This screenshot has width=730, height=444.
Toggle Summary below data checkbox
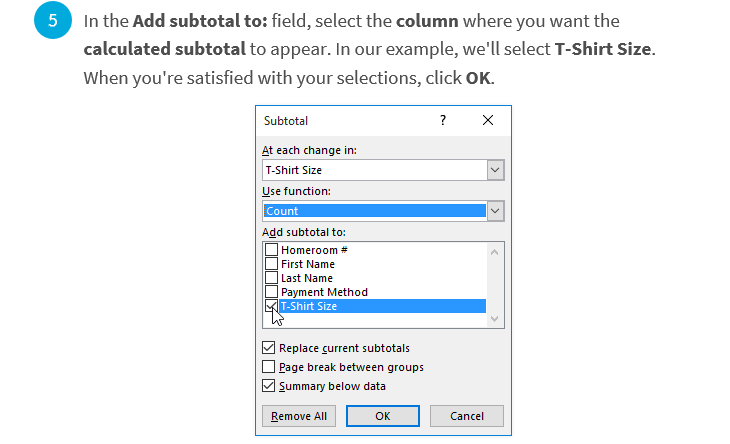tap(269, 386)
